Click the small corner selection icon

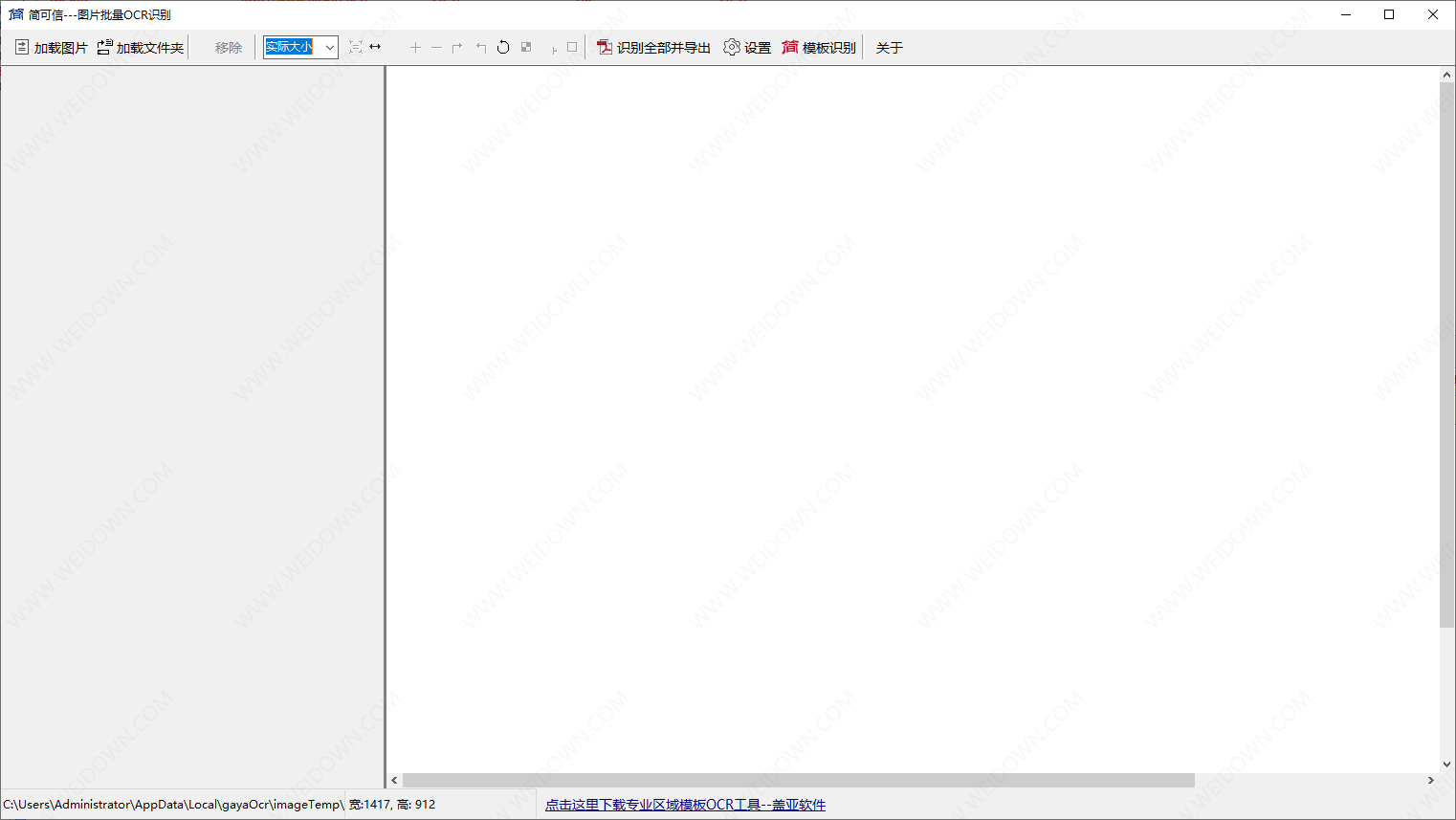tap(554, 49)
